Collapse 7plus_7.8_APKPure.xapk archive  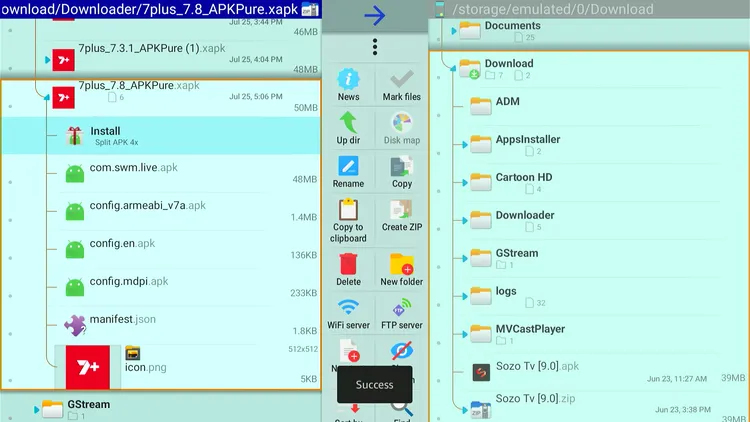coord(46,97)
